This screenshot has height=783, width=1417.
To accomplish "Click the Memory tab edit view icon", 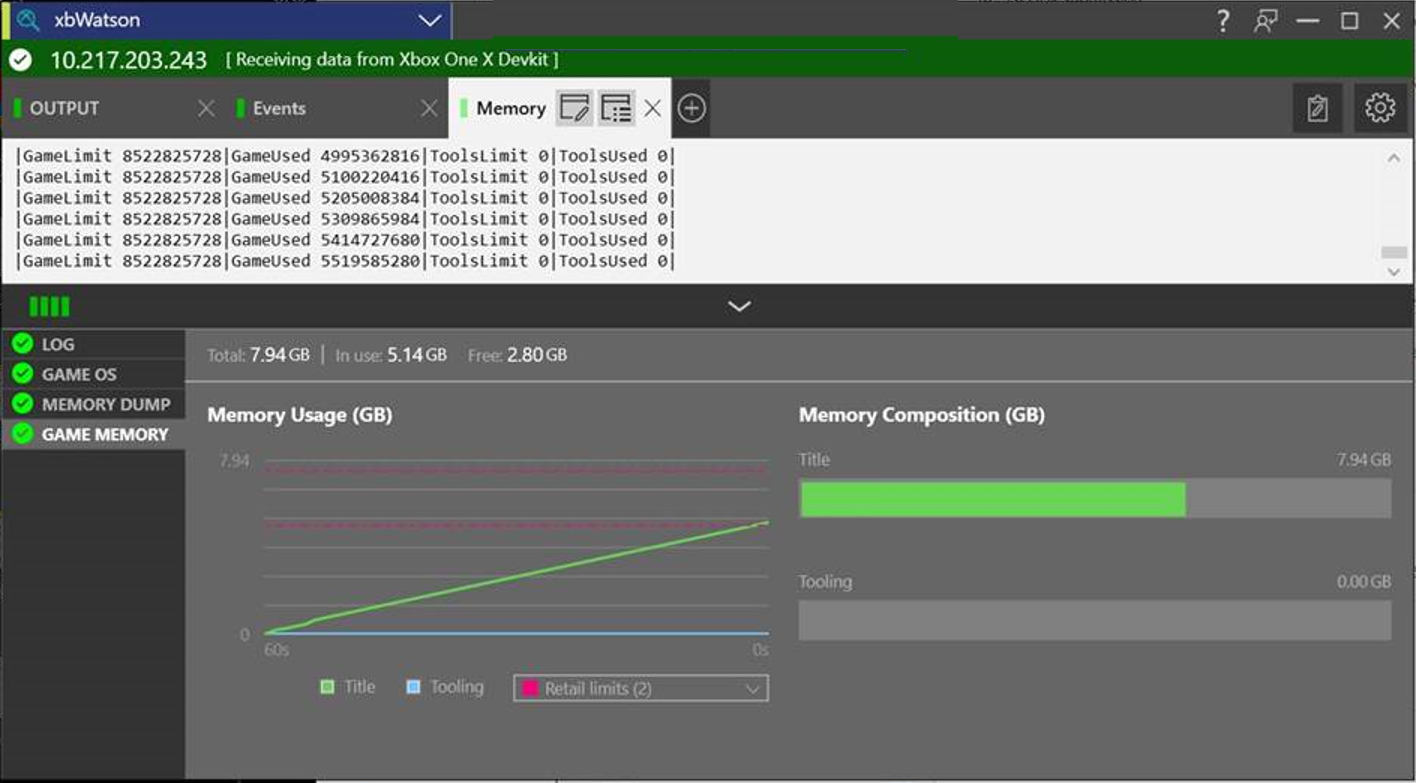I will click(574, 108).
